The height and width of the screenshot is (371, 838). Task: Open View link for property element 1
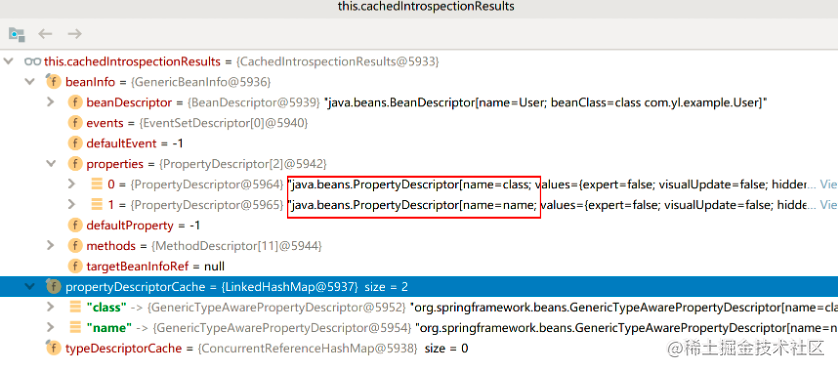(828, 205)
